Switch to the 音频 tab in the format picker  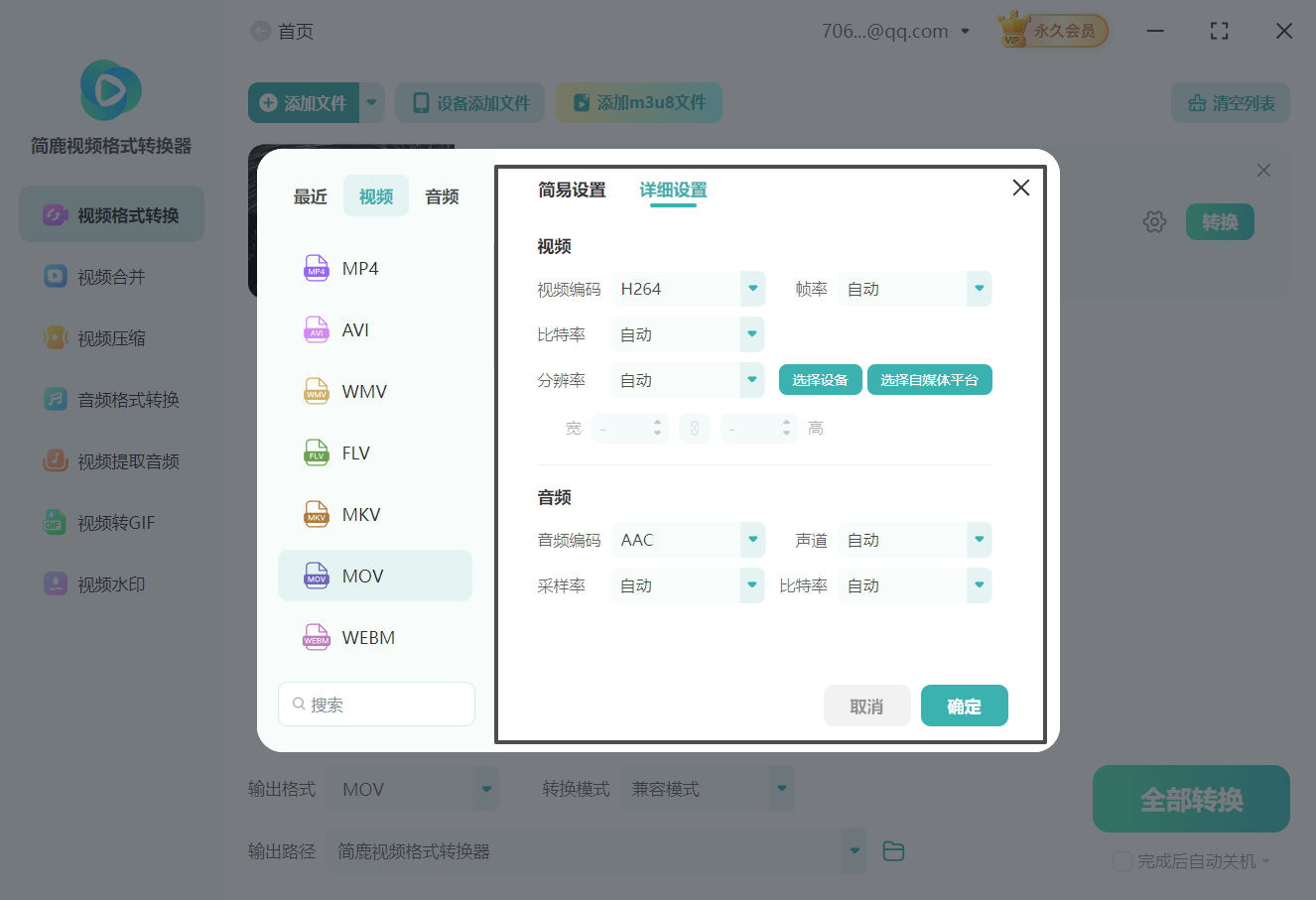tap(441, 195)
